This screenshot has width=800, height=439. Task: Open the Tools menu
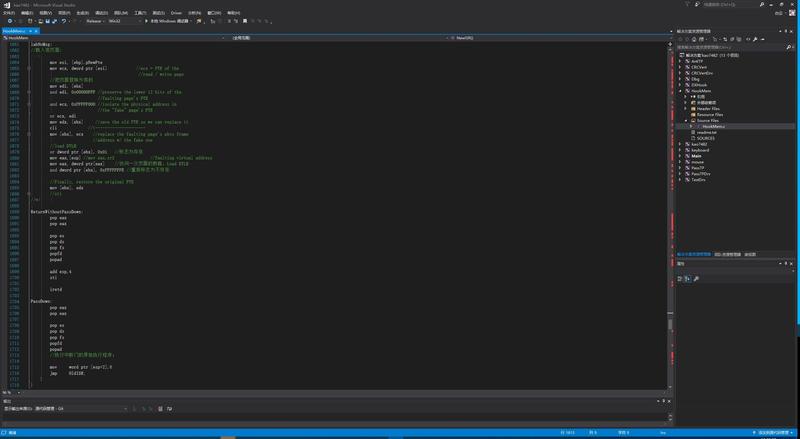(140, 13)
